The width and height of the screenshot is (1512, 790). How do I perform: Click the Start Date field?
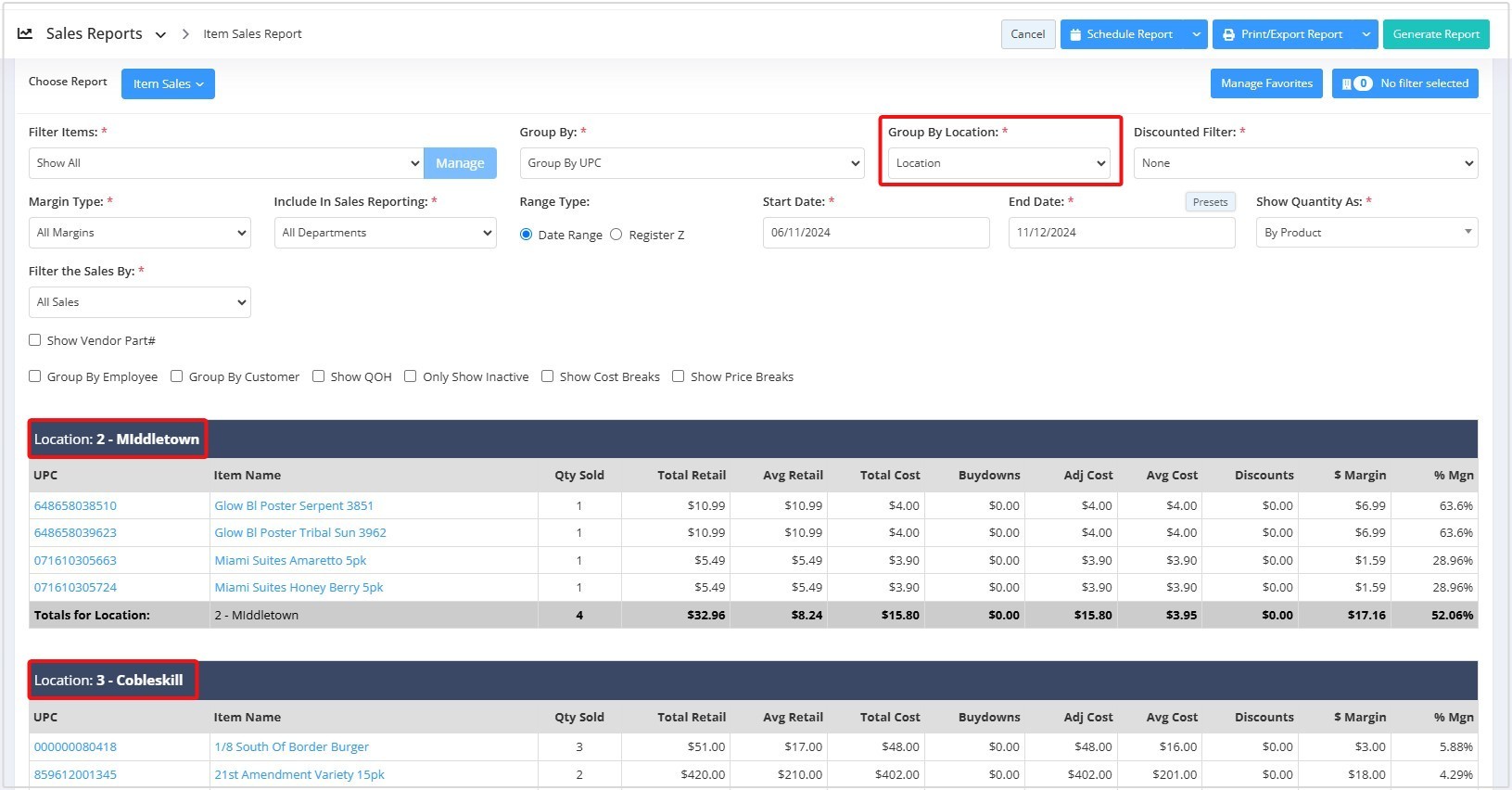click(876, 233)
